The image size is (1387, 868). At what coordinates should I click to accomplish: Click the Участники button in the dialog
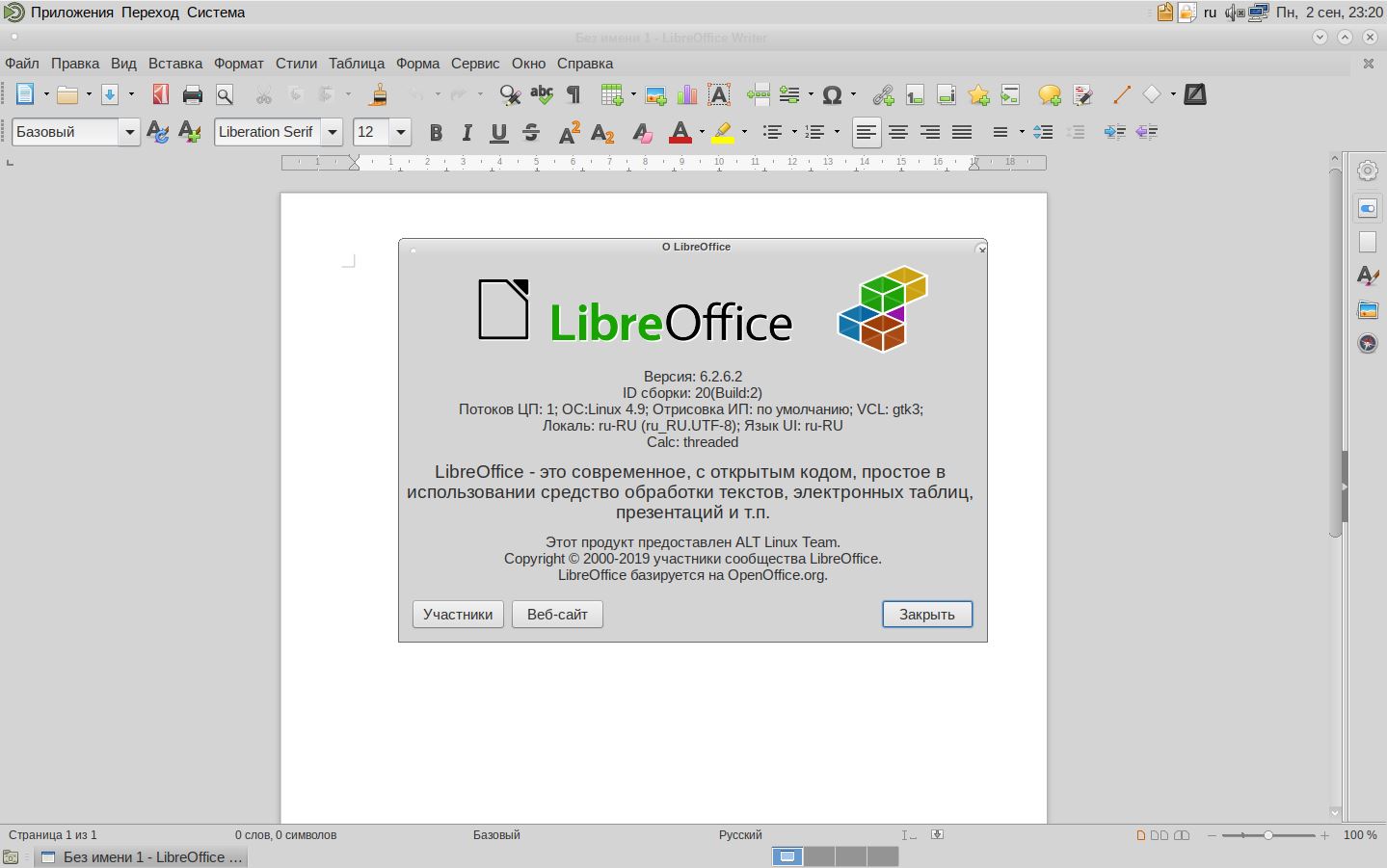tap(458, 615)
